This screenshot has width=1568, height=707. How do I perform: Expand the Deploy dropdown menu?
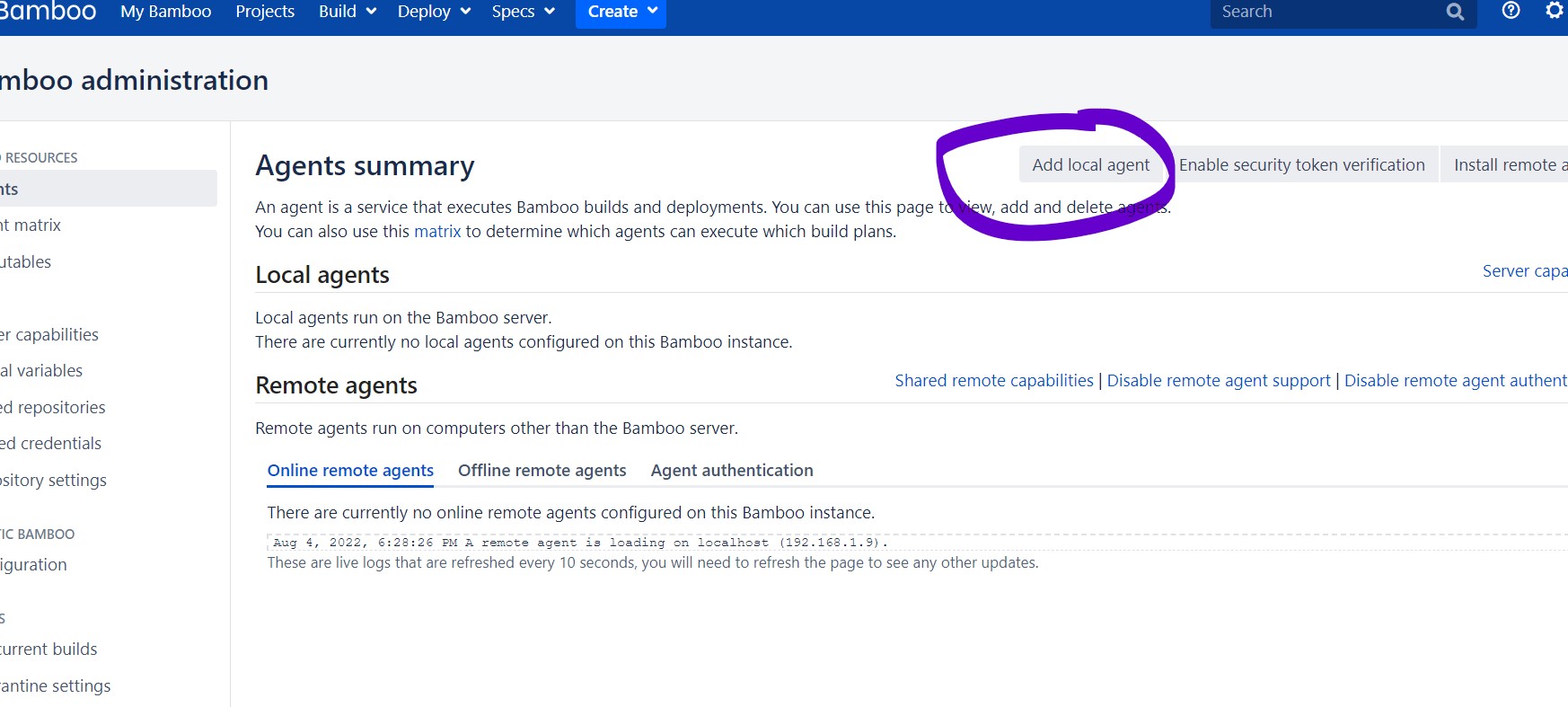434,12
